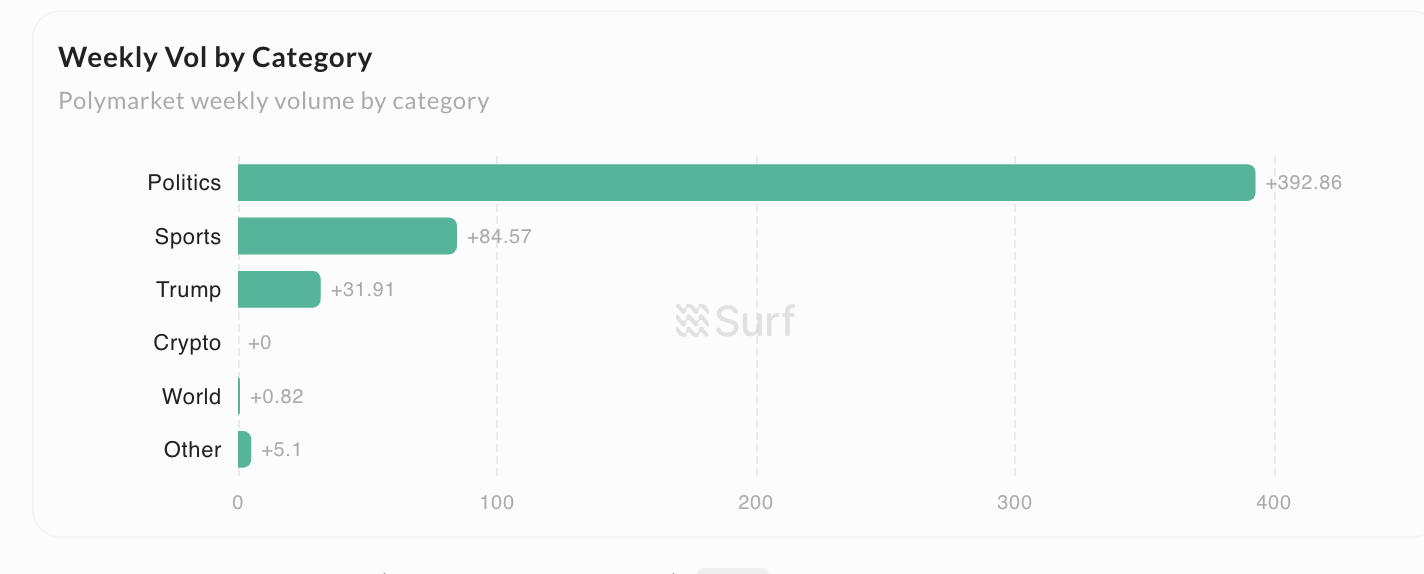Select the Other category bar

coord(244,450)
